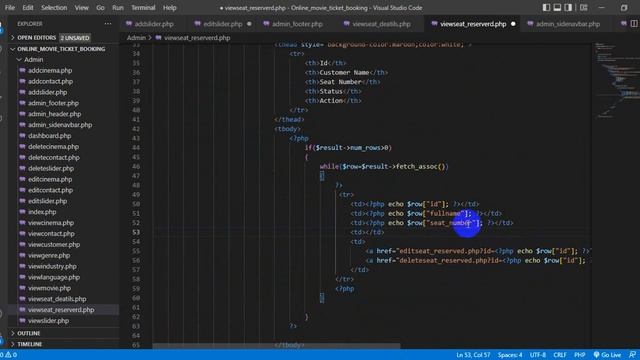Open viewcinema.php in explorer

51,223
